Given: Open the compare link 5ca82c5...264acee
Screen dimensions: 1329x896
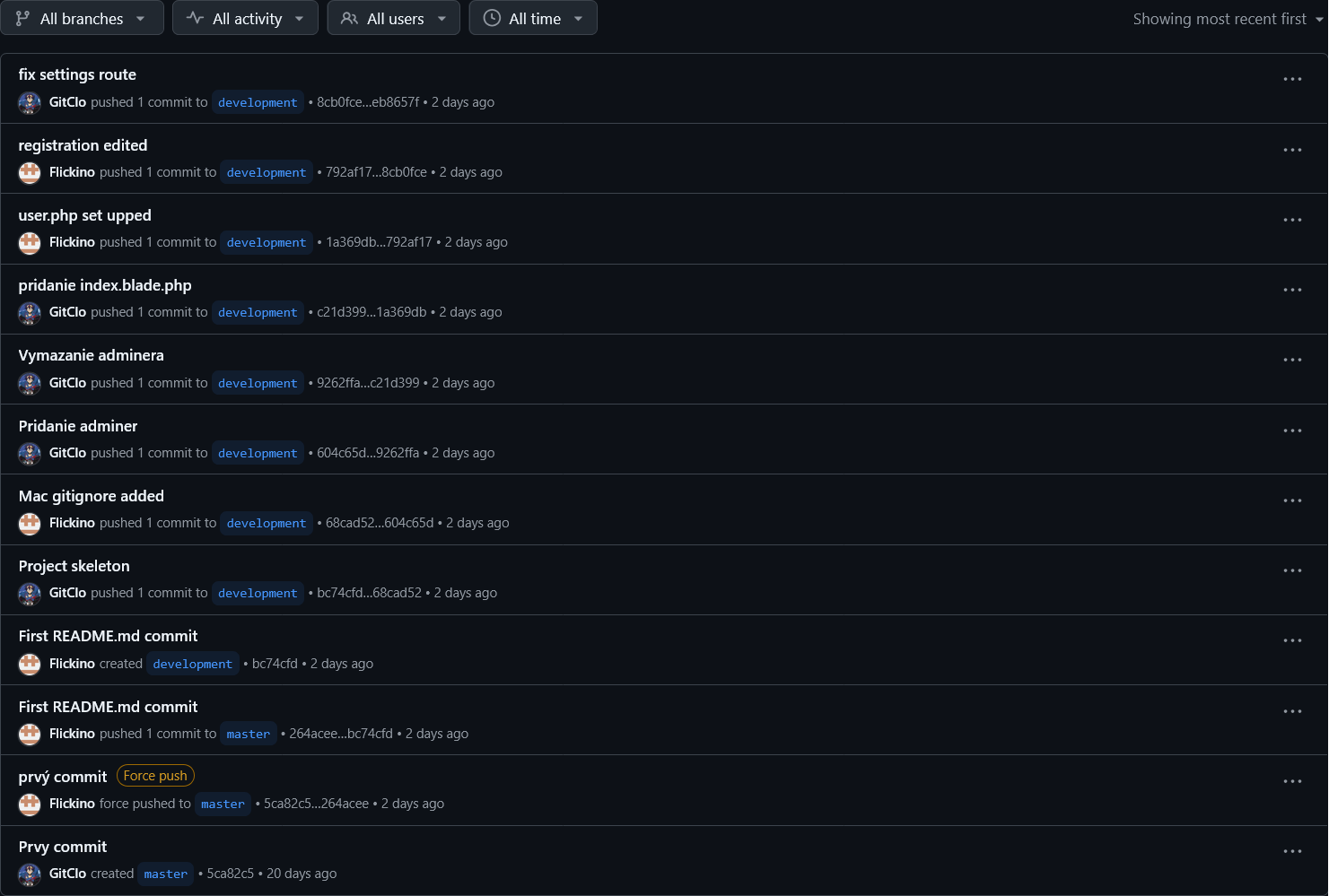Looking at the screenshot, I should point(316,804).
